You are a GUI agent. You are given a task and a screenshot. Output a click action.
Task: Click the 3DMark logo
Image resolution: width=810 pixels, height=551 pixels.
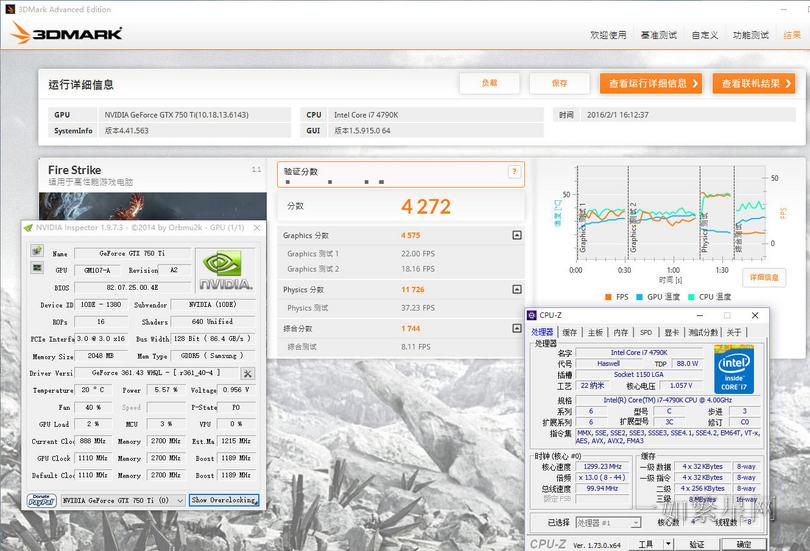coord(66,33)
